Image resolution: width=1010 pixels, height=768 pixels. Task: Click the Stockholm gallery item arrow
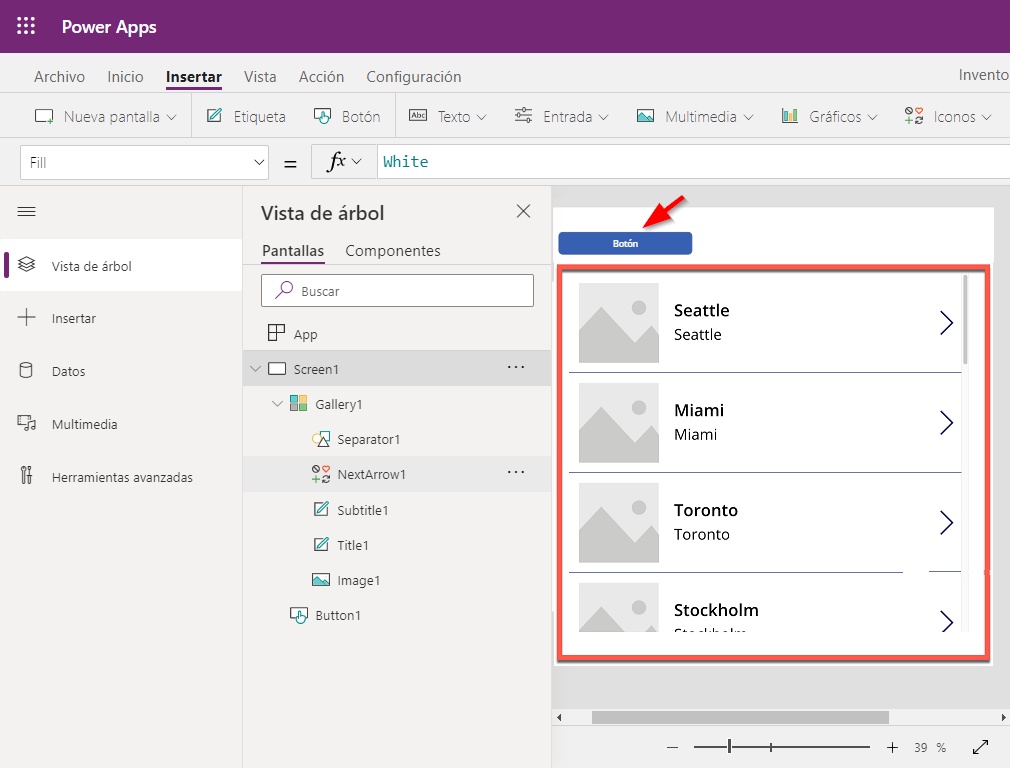pyautogui.click(x=946, y=620)
